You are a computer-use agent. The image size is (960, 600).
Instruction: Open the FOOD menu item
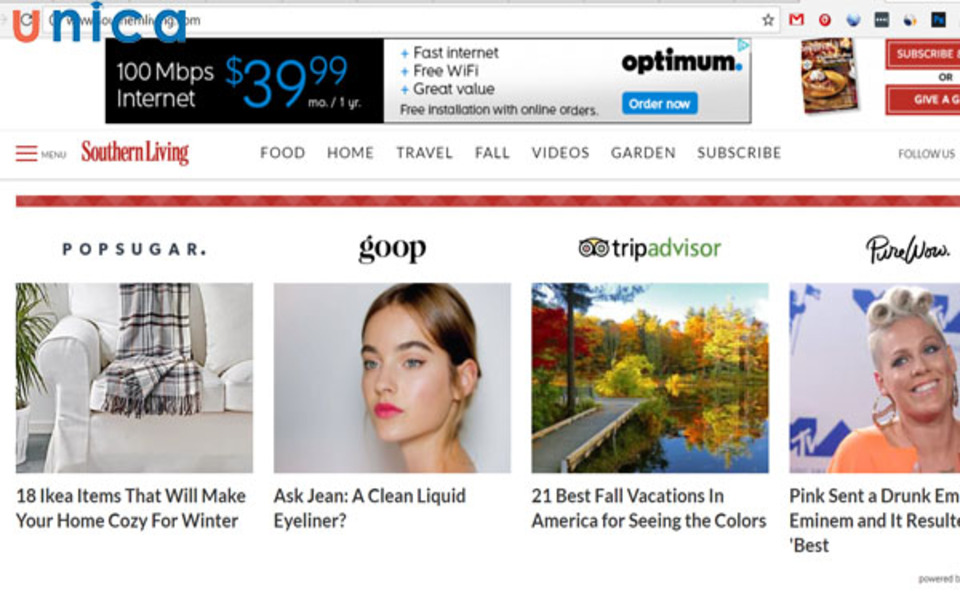(x=282, y=152)
